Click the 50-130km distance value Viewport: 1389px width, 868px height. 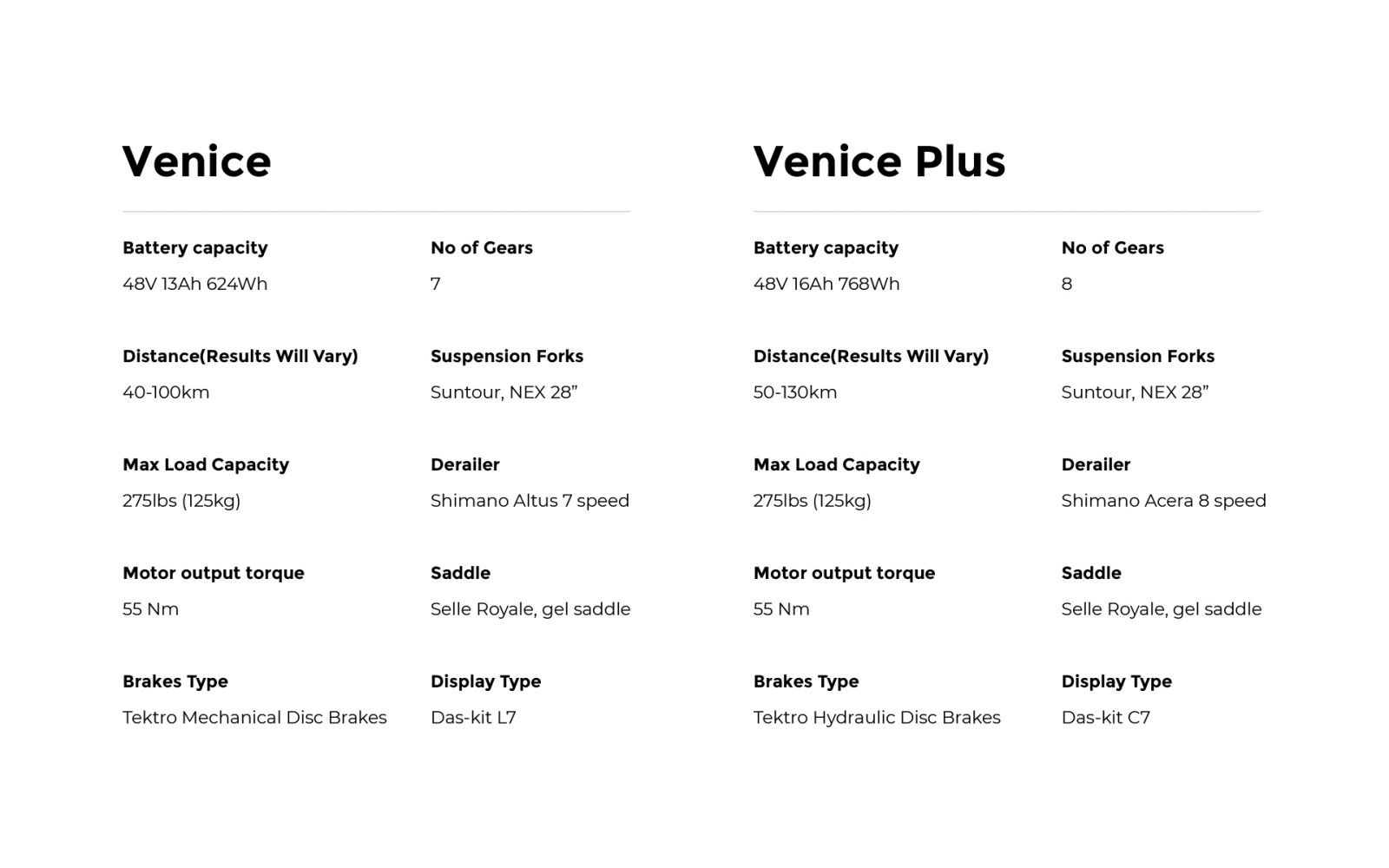pyautogui.click(x=794, y=392)
